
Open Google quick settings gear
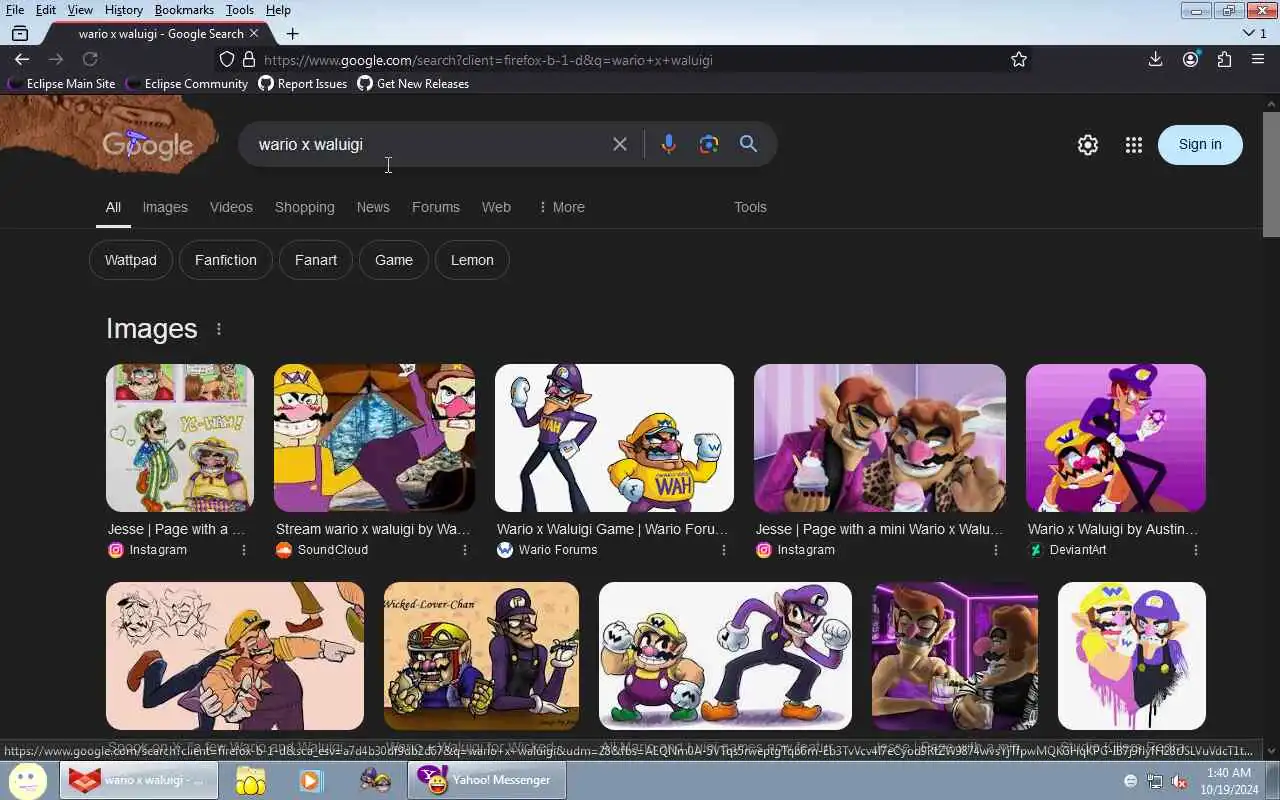(1088, 145)
